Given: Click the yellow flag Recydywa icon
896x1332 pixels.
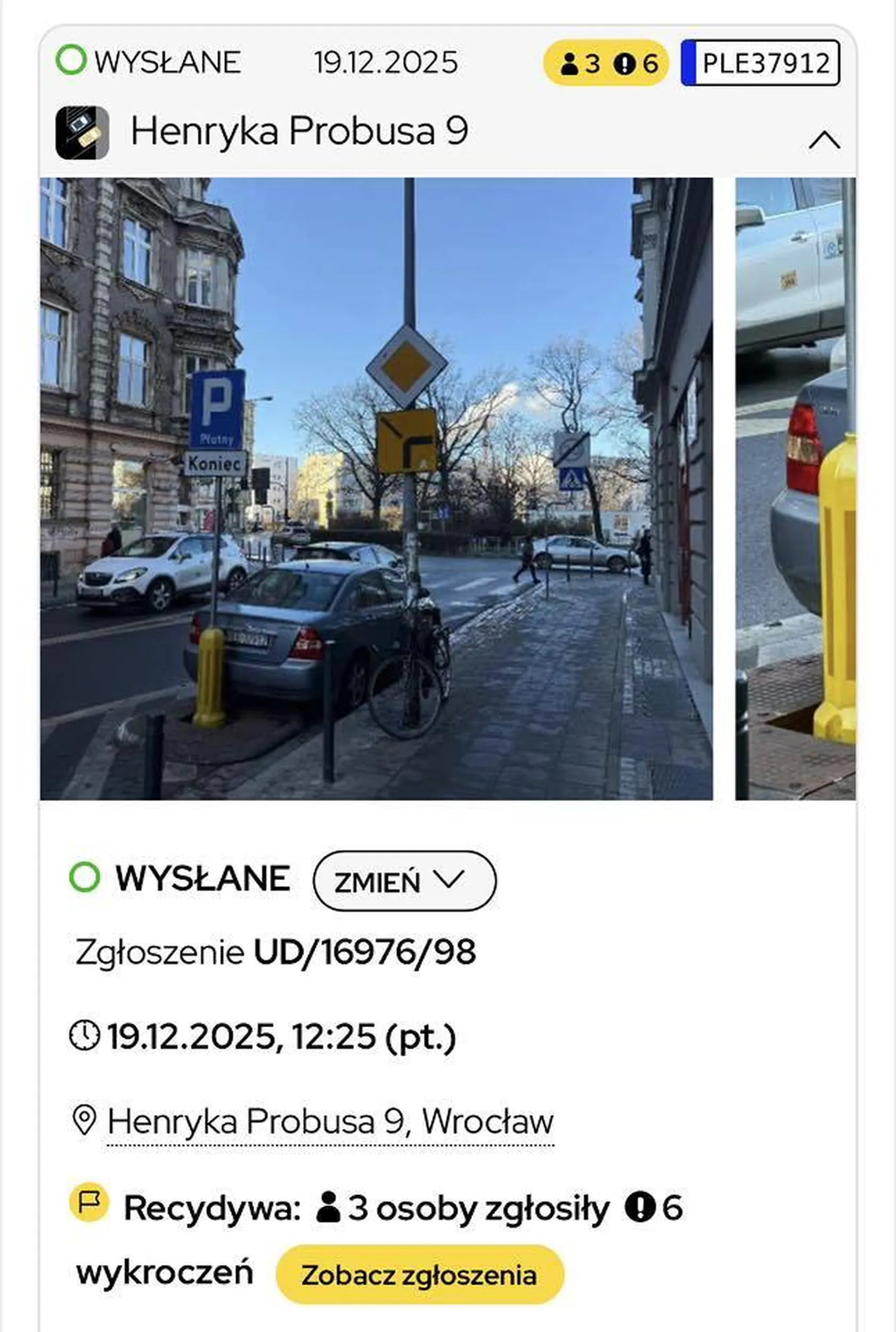Looking at the screenshot, I should tap(88, 1201).
